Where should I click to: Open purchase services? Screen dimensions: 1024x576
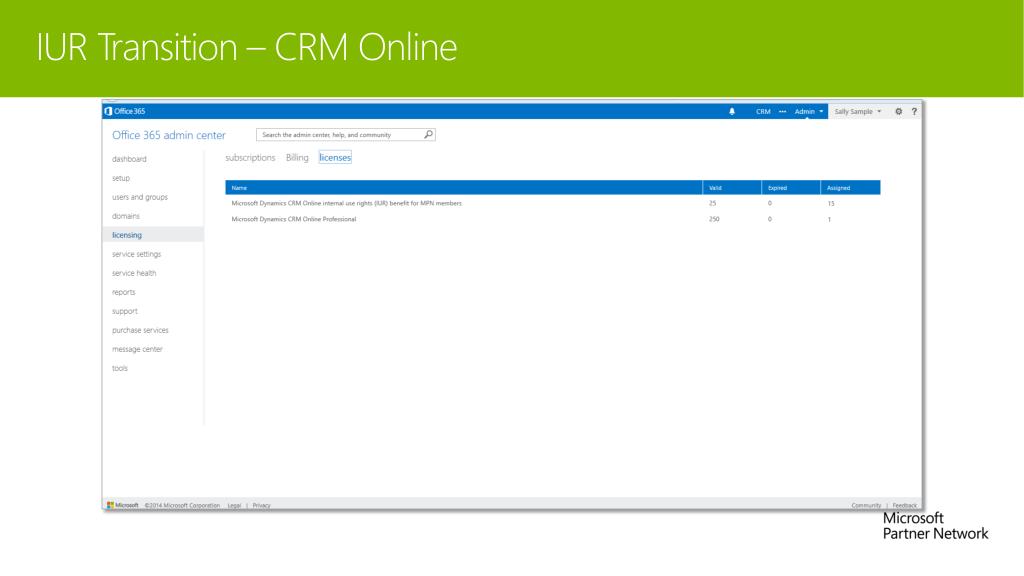(x=140, y=330)
